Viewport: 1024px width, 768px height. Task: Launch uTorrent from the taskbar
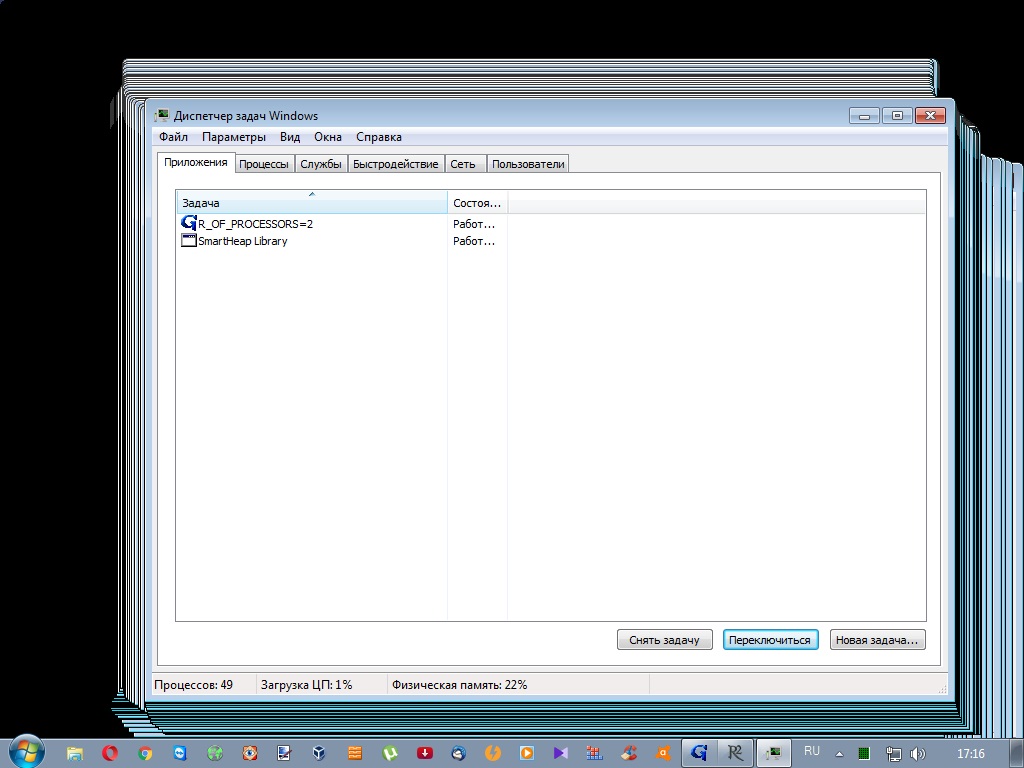390,753
